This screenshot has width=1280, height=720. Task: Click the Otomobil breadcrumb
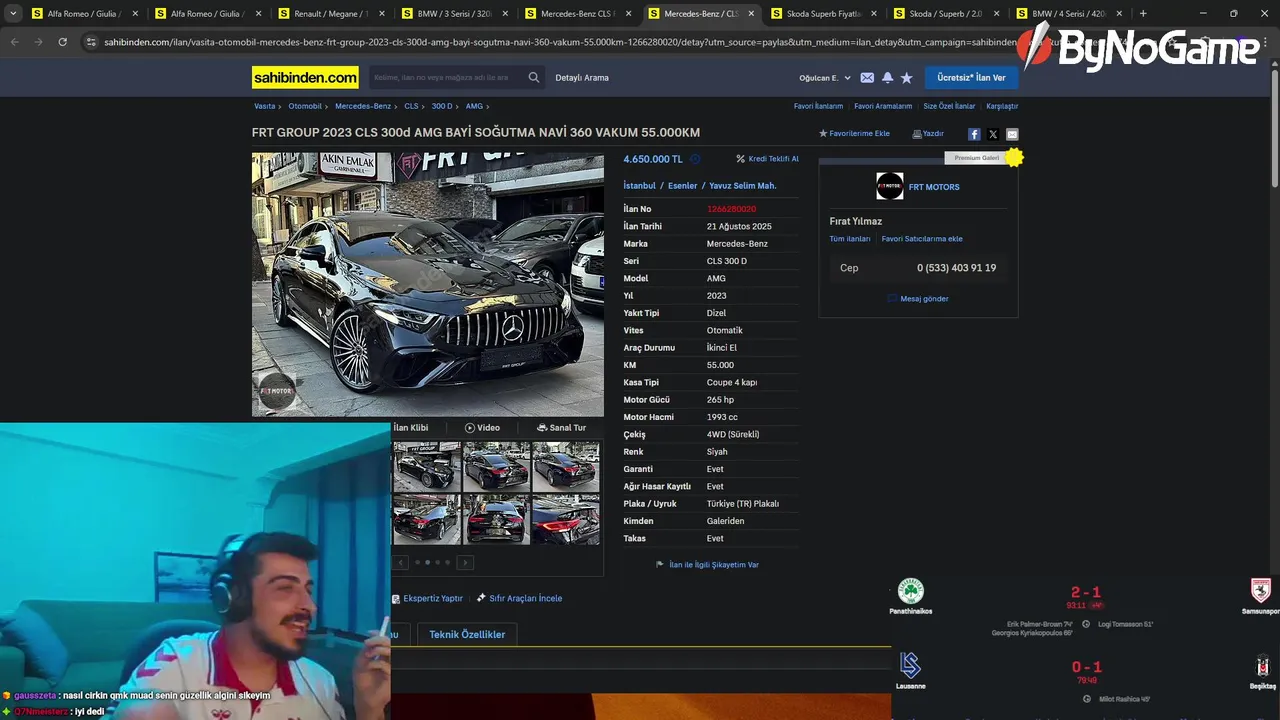305,106
